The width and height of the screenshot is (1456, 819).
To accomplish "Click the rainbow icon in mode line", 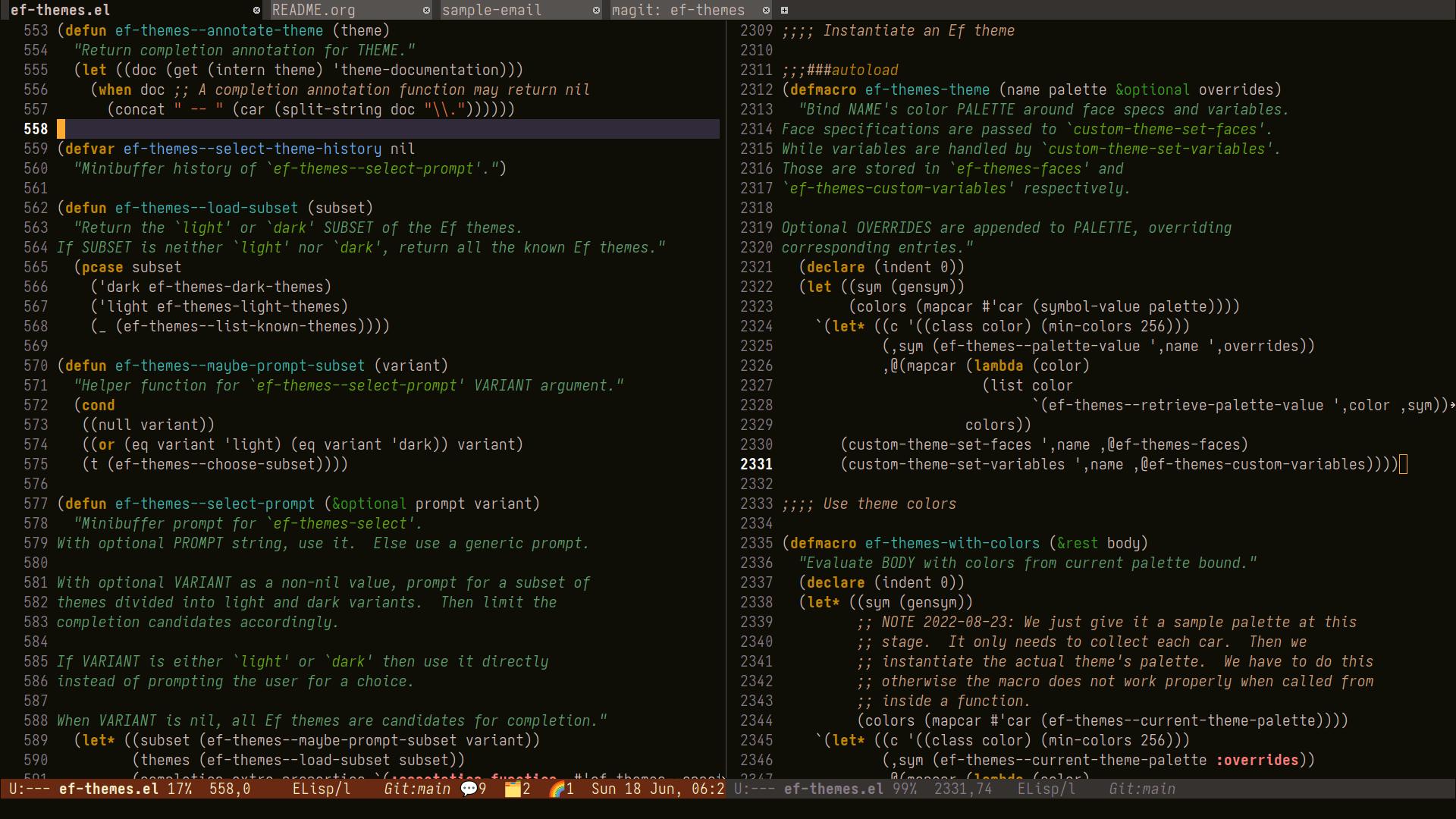I will pyautogui.click(x=557, y=789).
